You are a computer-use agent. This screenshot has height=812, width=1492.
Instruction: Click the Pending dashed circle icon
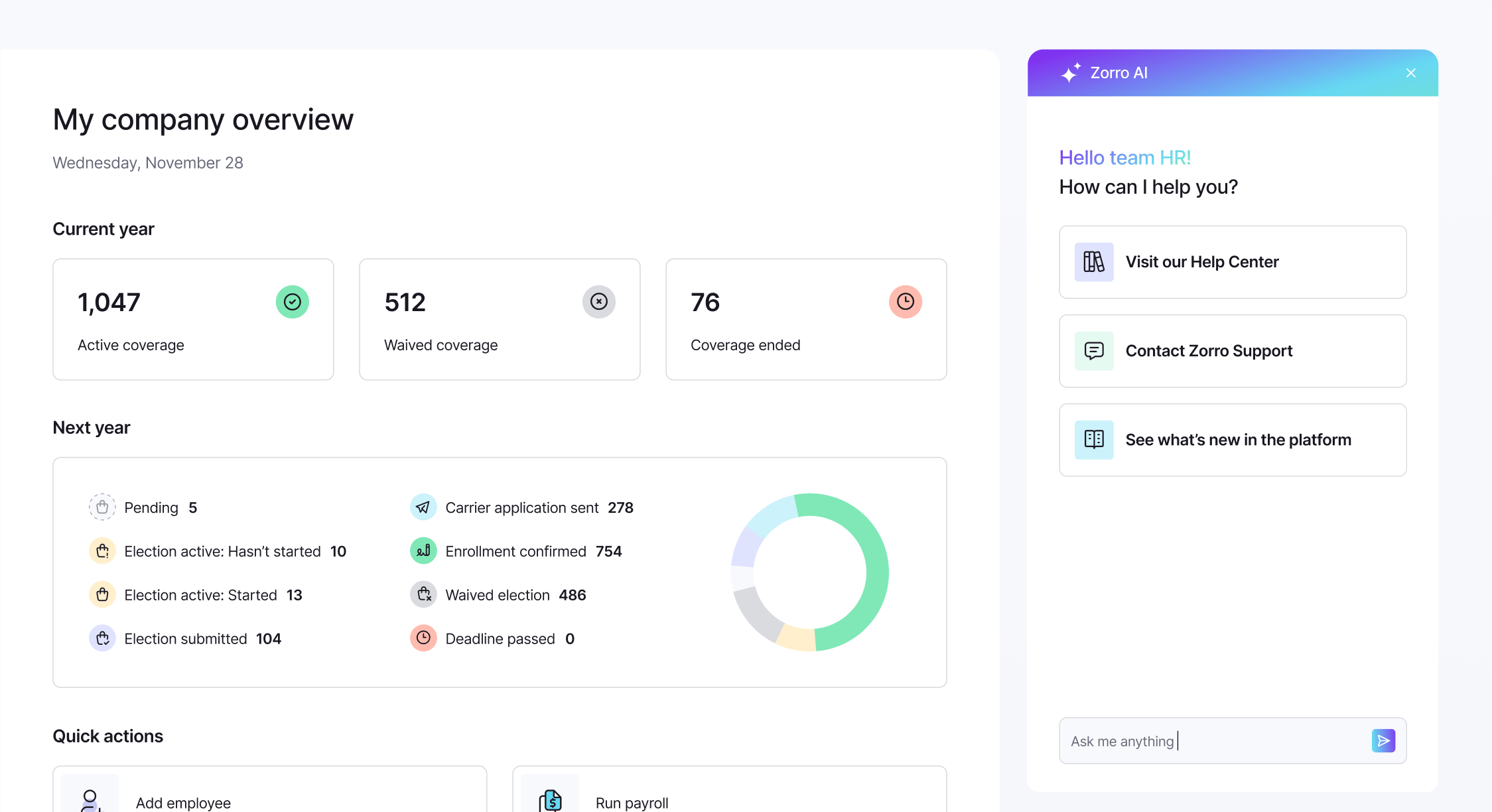click(x=102, y=507)
